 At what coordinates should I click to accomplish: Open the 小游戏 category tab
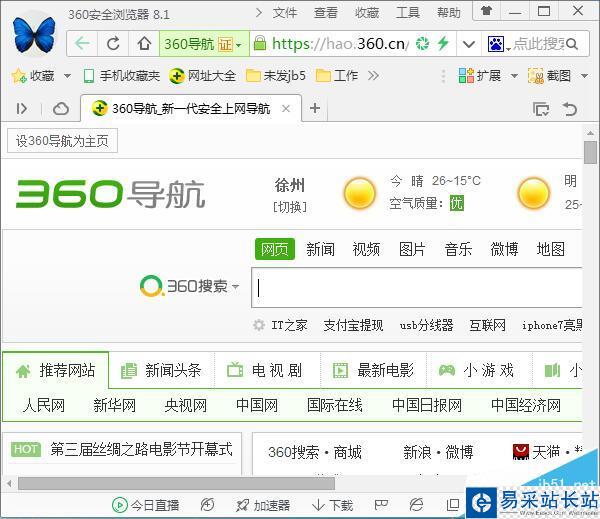479,370
